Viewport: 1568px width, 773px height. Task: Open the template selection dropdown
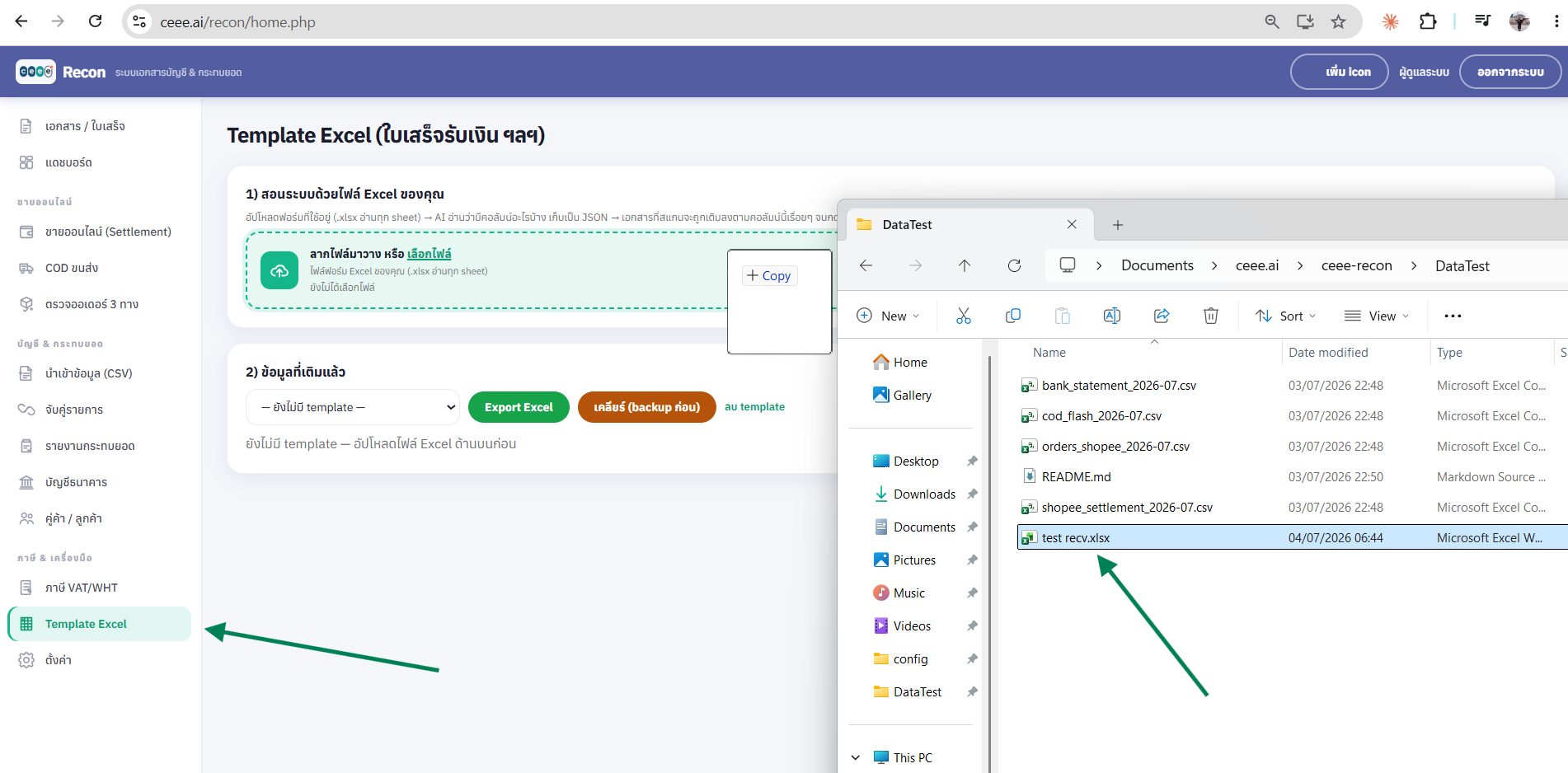tap(353, 407)
